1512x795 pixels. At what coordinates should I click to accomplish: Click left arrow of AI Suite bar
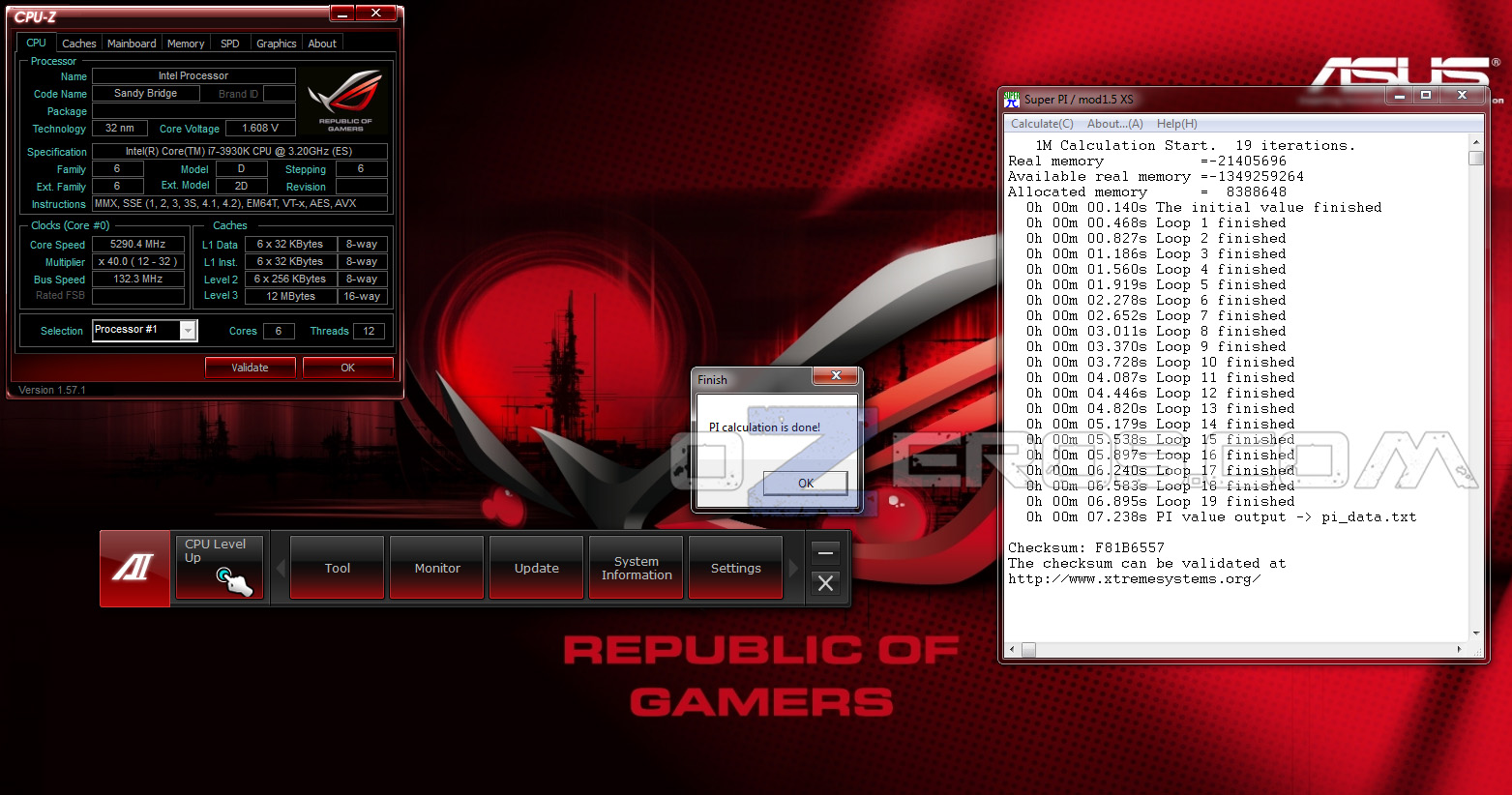(281, 568)
